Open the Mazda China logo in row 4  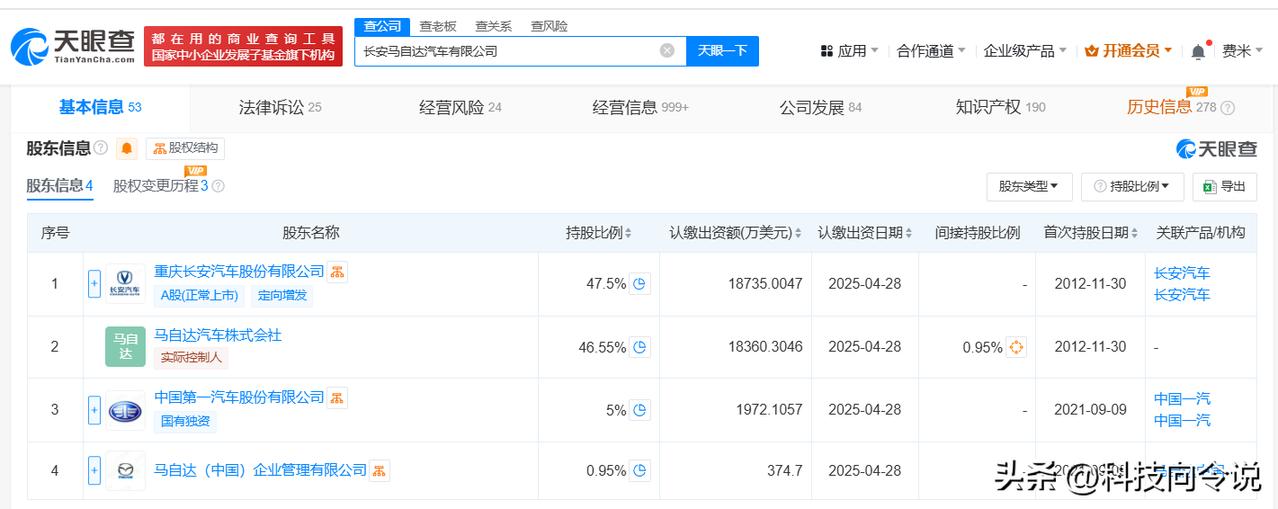coord(125,471)
